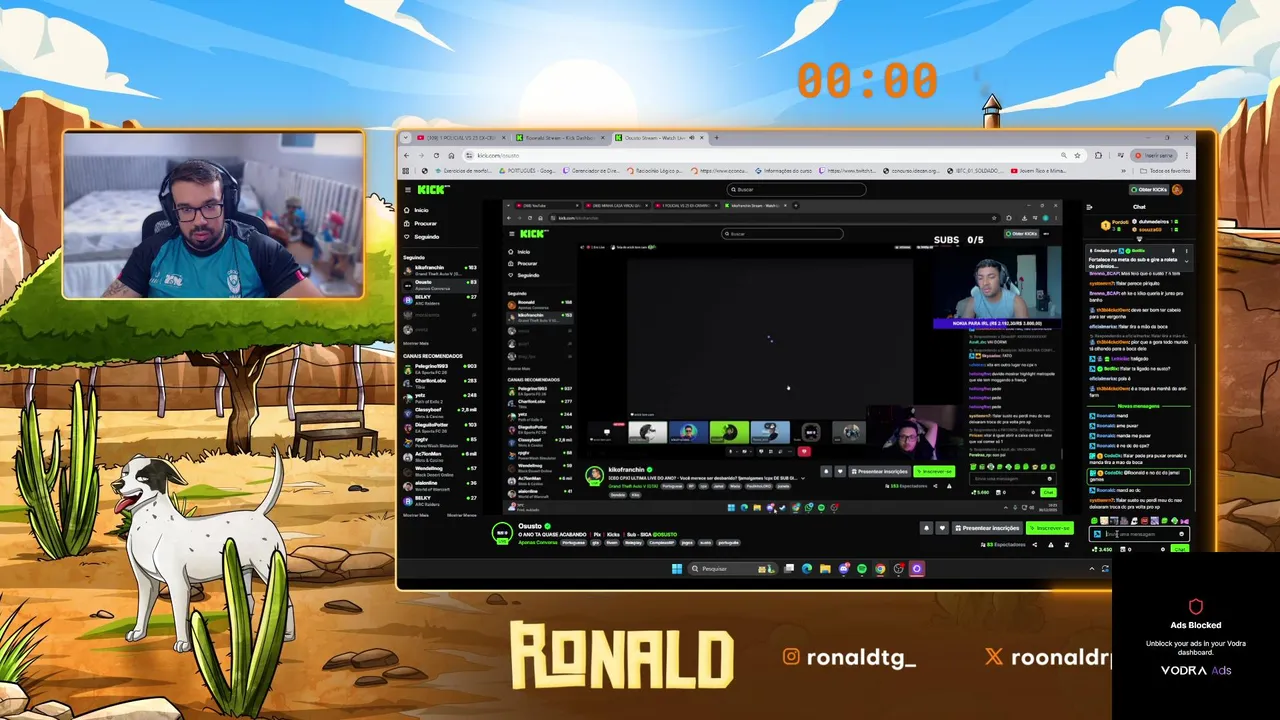Image resolution: width=1280 pixels, height=720 pixels.
Task: Open the user avatar next to Obter KICKs
Action: 1177,189
